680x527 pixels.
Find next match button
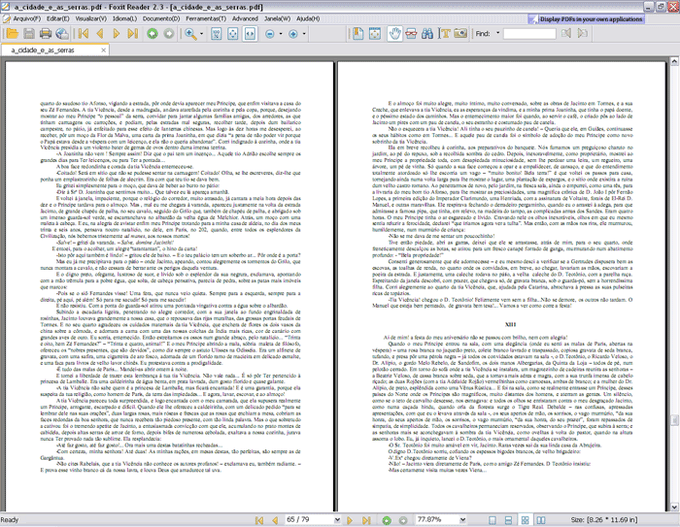point(582,33)
